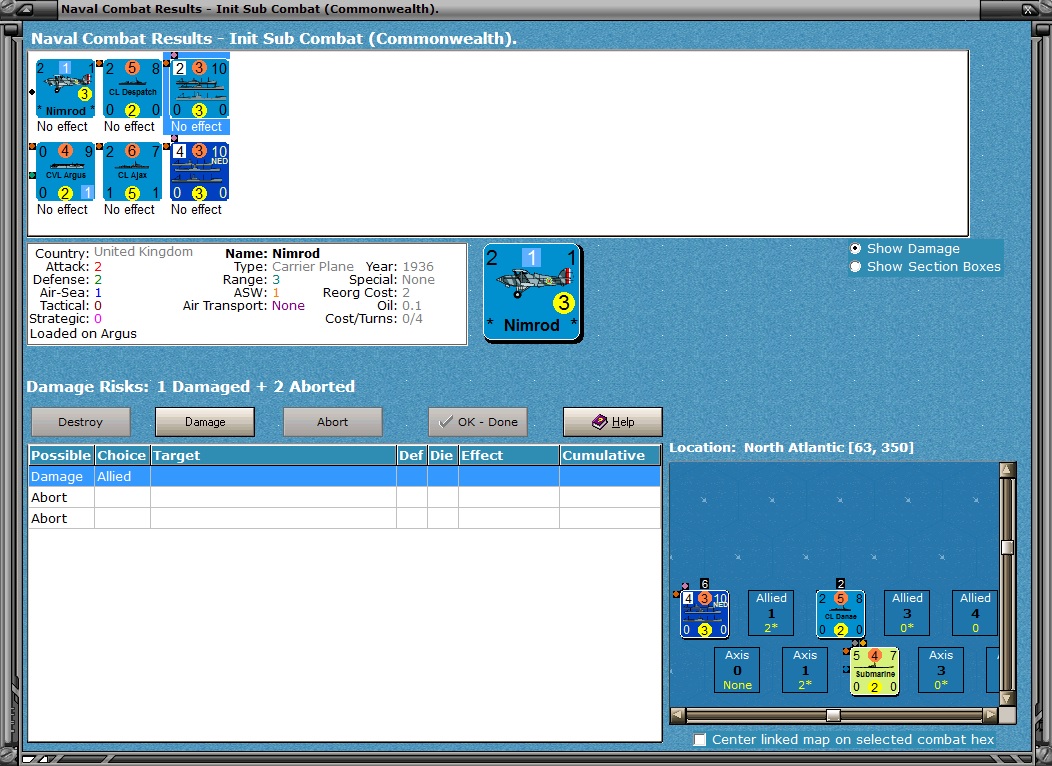This screenshot has width=1052, height=766.
Task: Select the CL Danae counter on the map
Action: tap(840, 614)
